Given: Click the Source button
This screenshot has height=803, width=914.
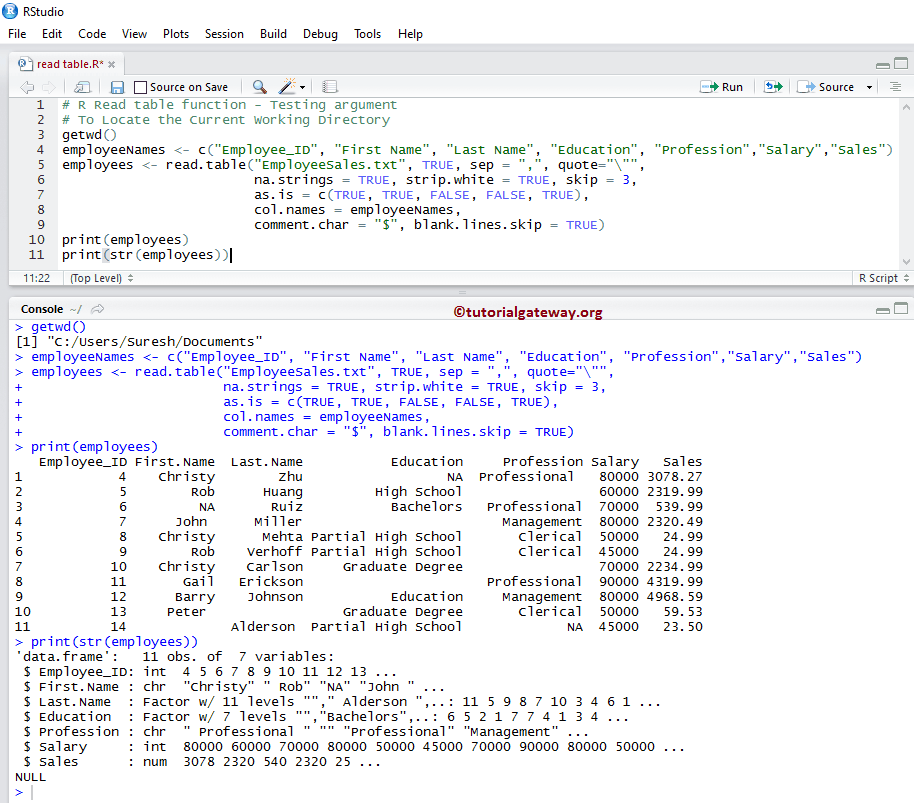Looking at the screenshot, I should [827, 87].
